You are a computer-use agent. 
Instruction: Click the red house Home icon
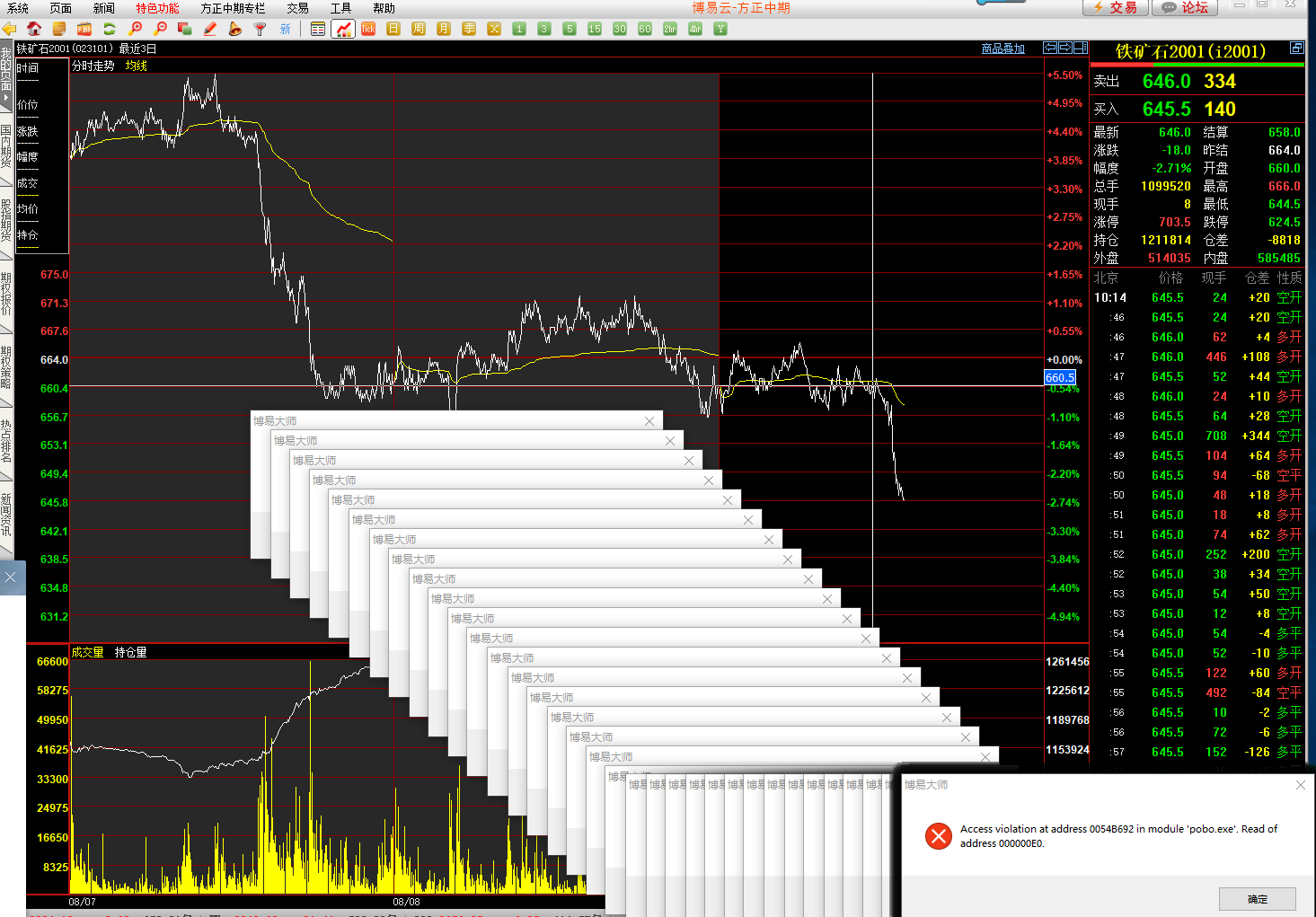point(34,29)
